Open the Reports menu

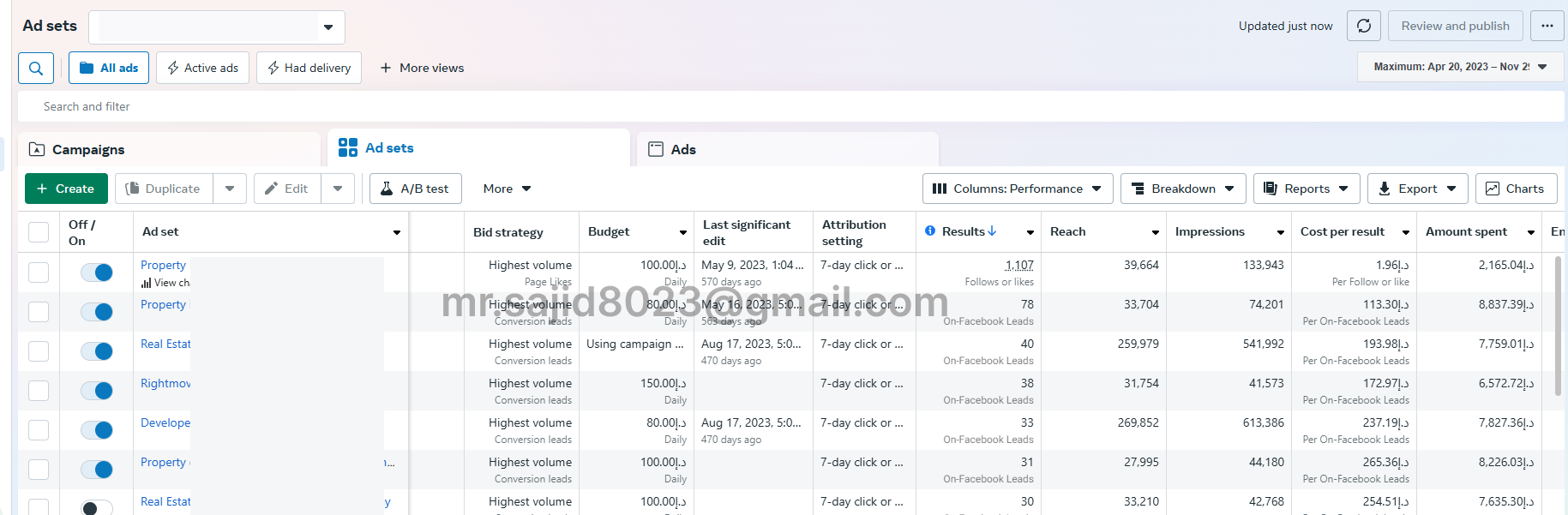1306,189
